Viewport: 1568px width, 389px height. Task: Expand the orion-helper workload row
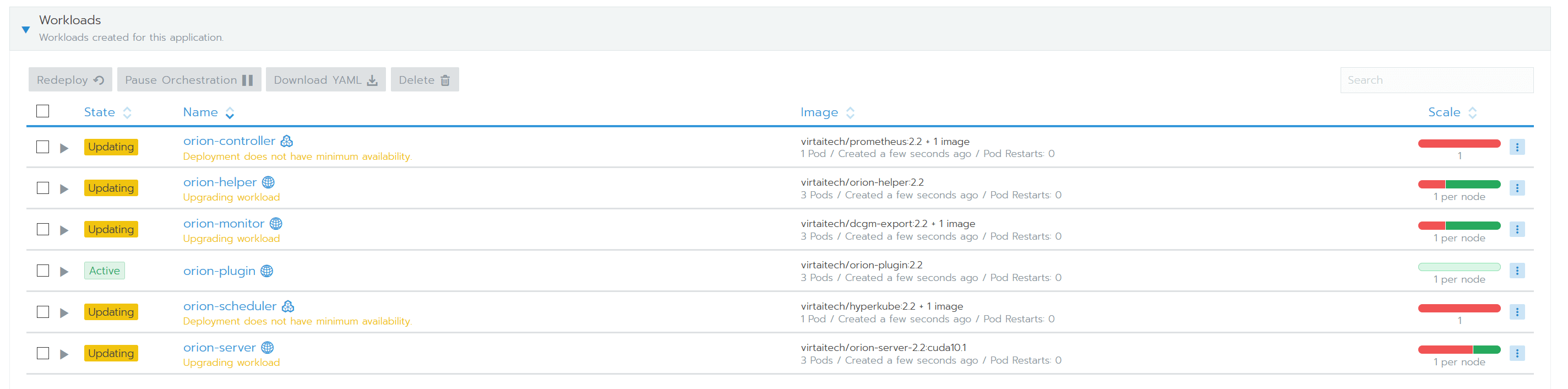(64, 189)
